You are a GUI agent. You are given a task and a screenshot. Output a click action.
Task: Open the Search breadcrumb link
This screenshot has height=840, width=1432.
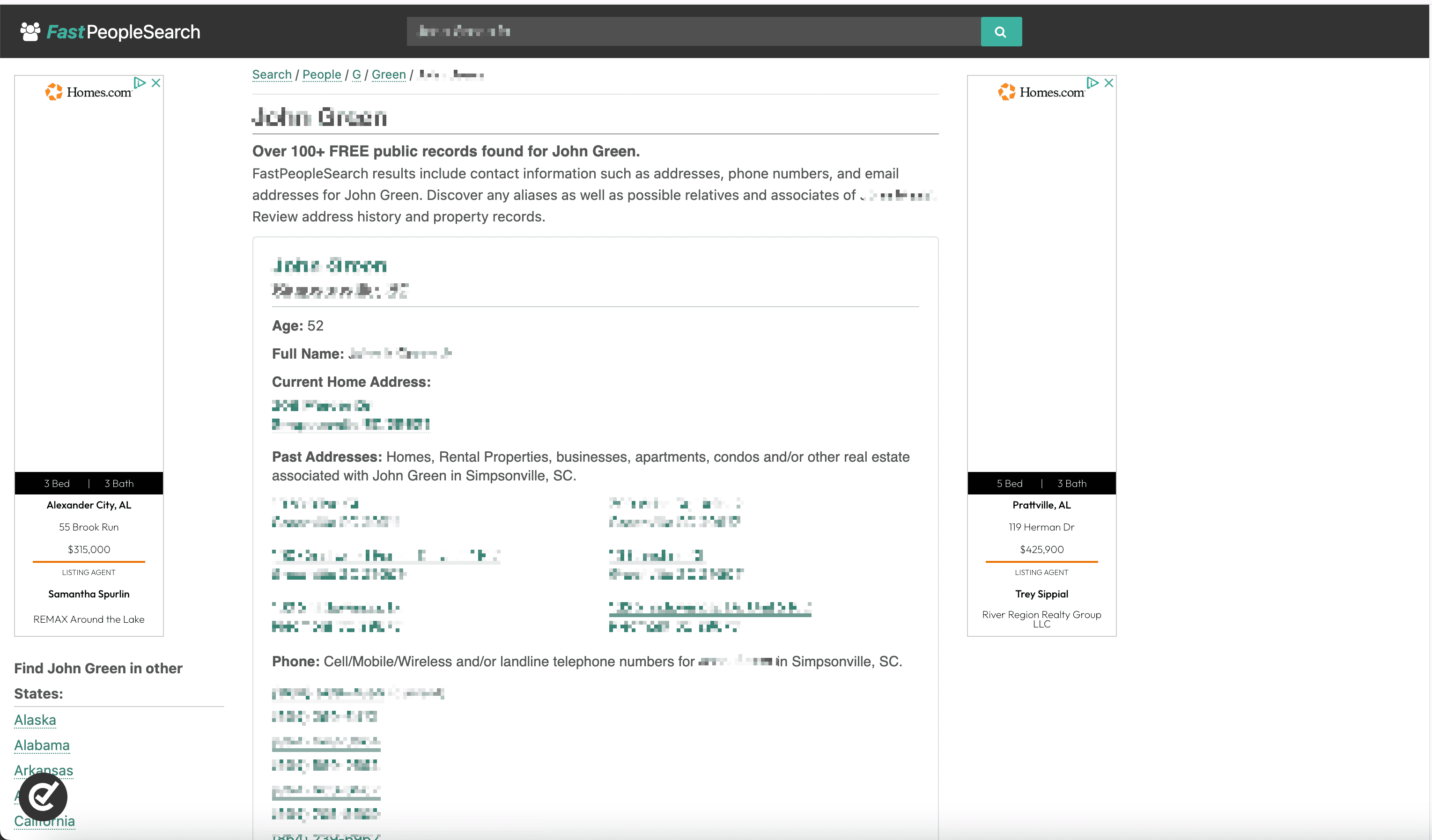tap(272, 74)
